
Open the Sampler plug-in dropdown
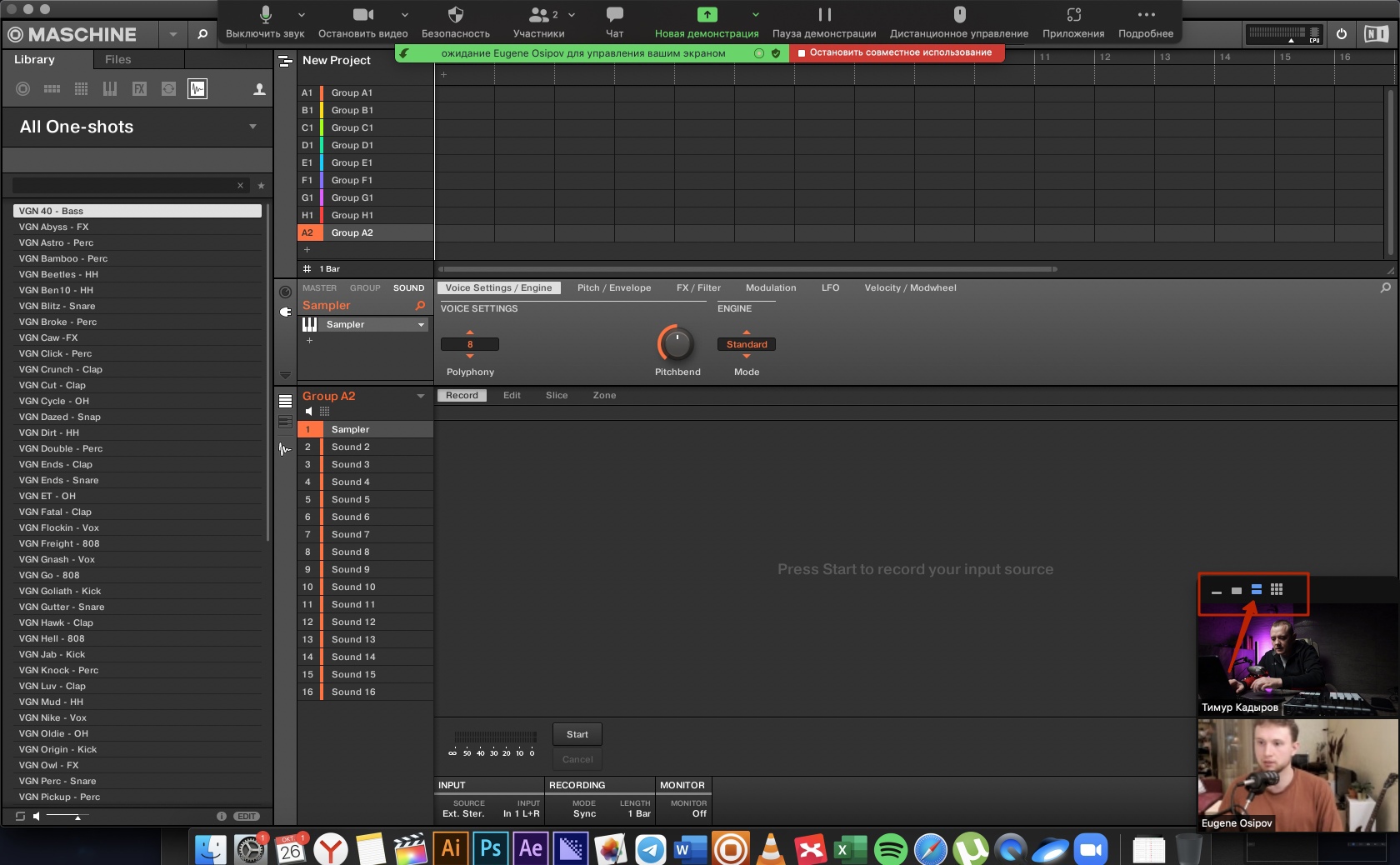[421, 325]
